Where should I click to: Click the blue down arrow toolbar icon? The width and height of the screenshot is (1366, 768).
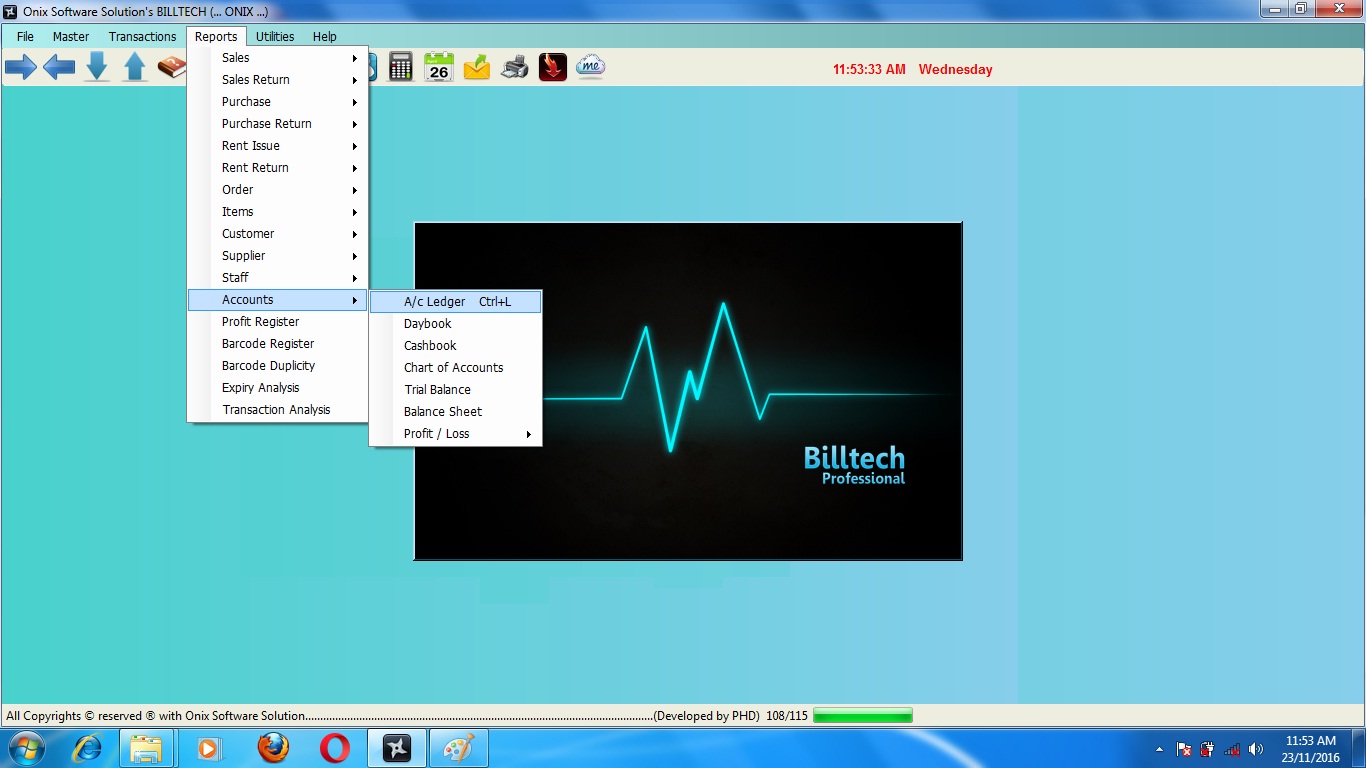click(x=97, y=67)
